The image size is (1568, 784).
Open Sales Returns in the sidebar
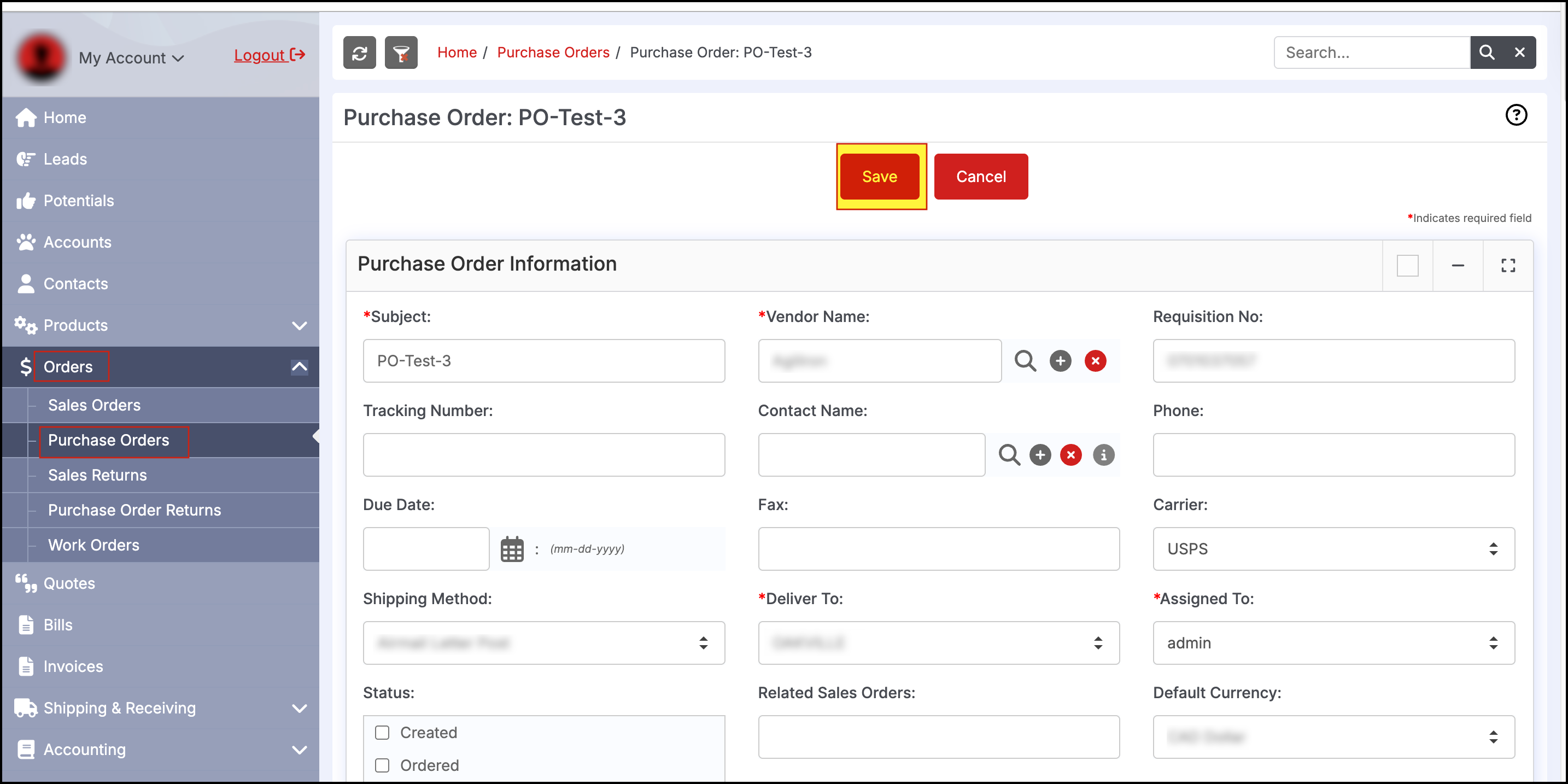tap(97, 476)
